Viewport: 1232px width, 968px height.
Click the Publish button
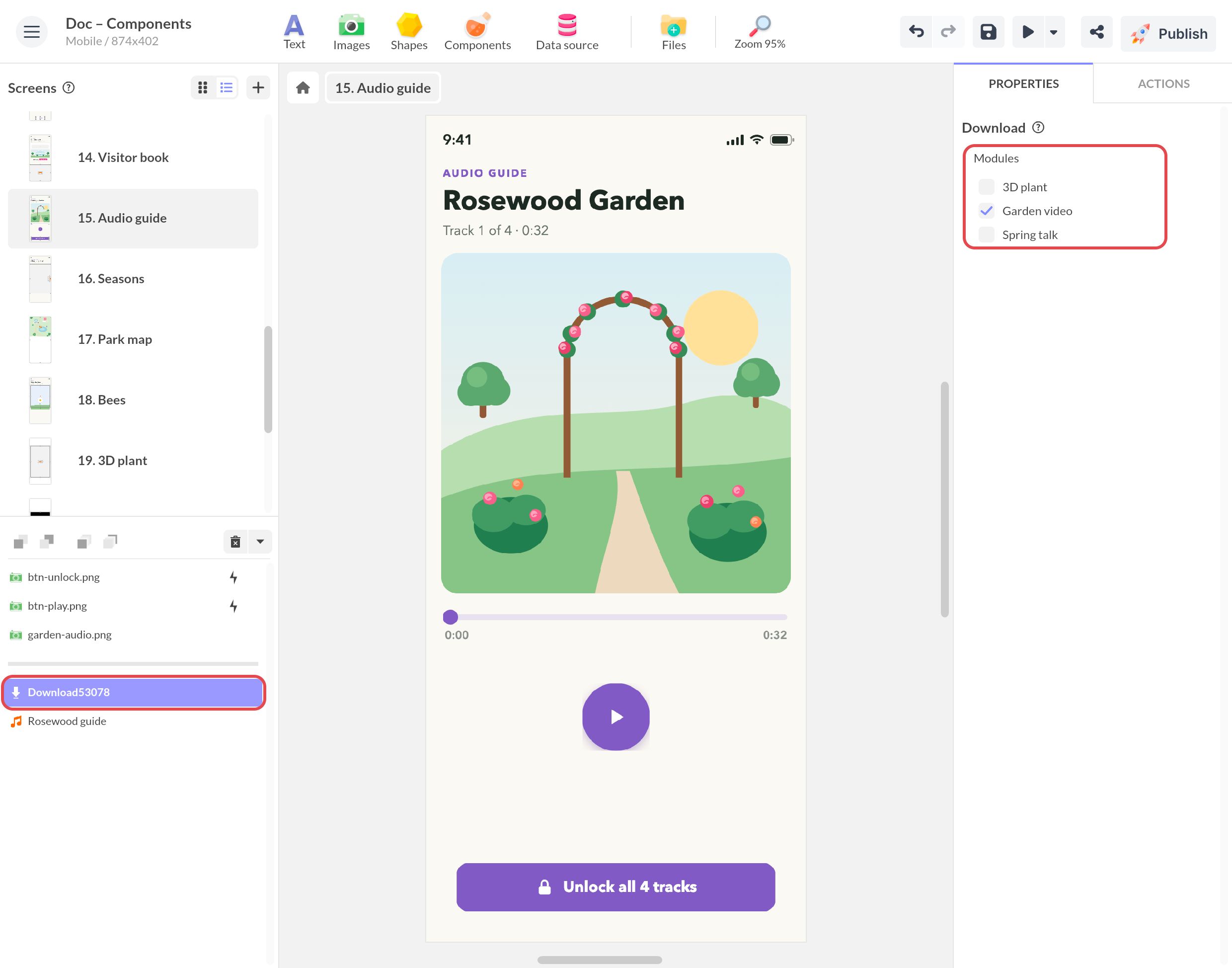(x=1167, y=33)
